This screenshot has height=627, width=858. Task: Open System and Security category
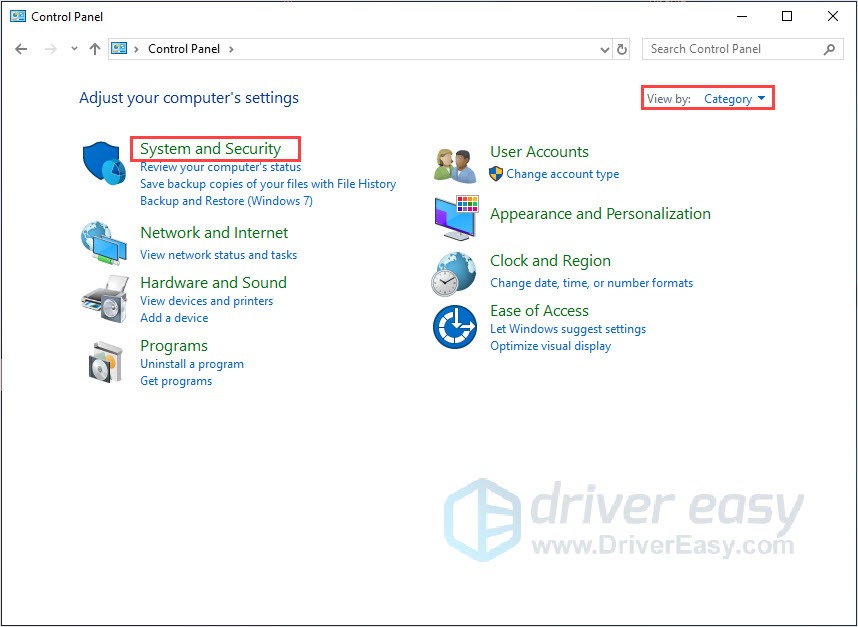211,149
